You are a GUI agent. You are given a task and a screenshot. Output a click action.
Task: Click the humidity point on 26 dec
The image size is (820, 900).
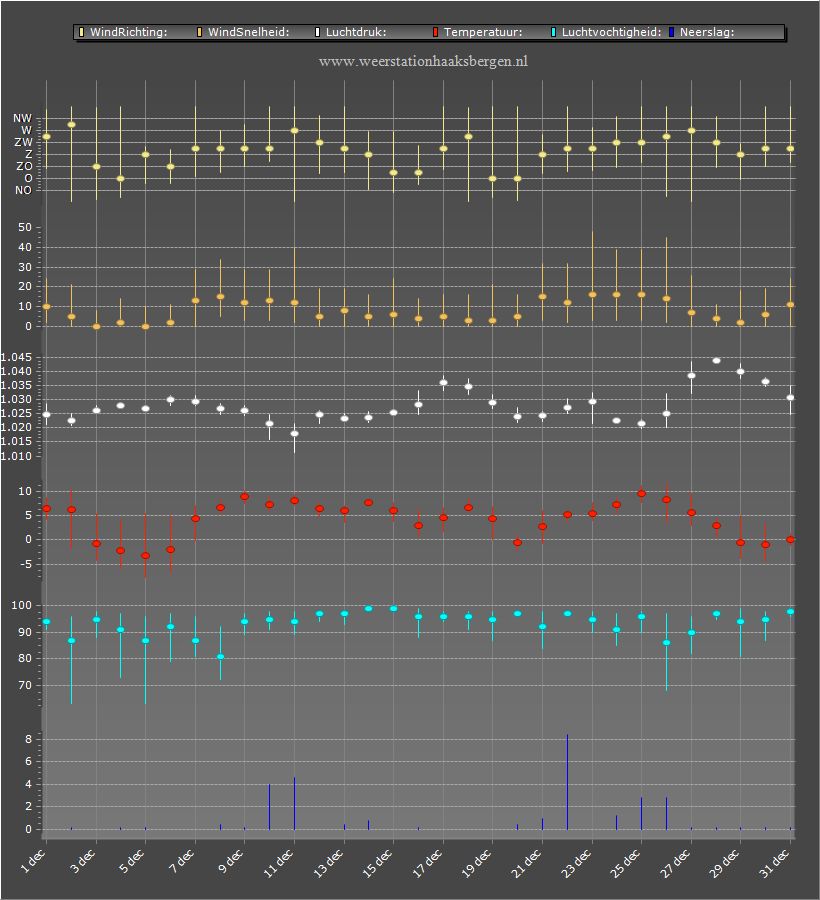click(x=667, y=643)
